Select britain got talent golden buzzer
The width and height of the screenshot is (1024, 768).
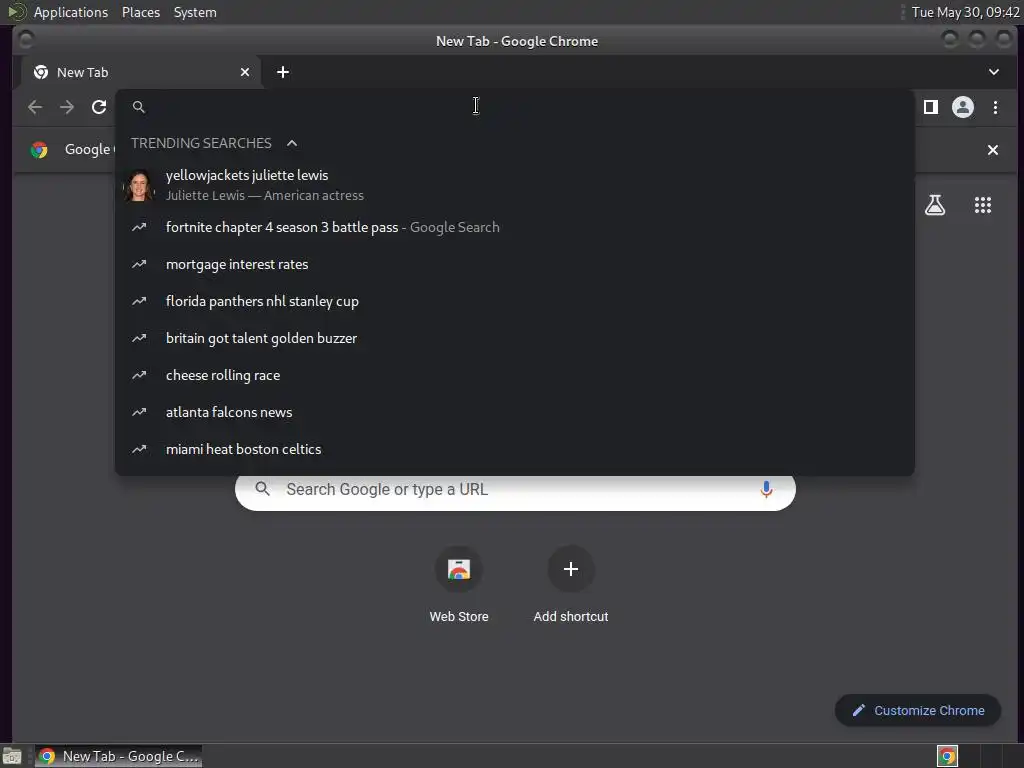click(515, 338)
